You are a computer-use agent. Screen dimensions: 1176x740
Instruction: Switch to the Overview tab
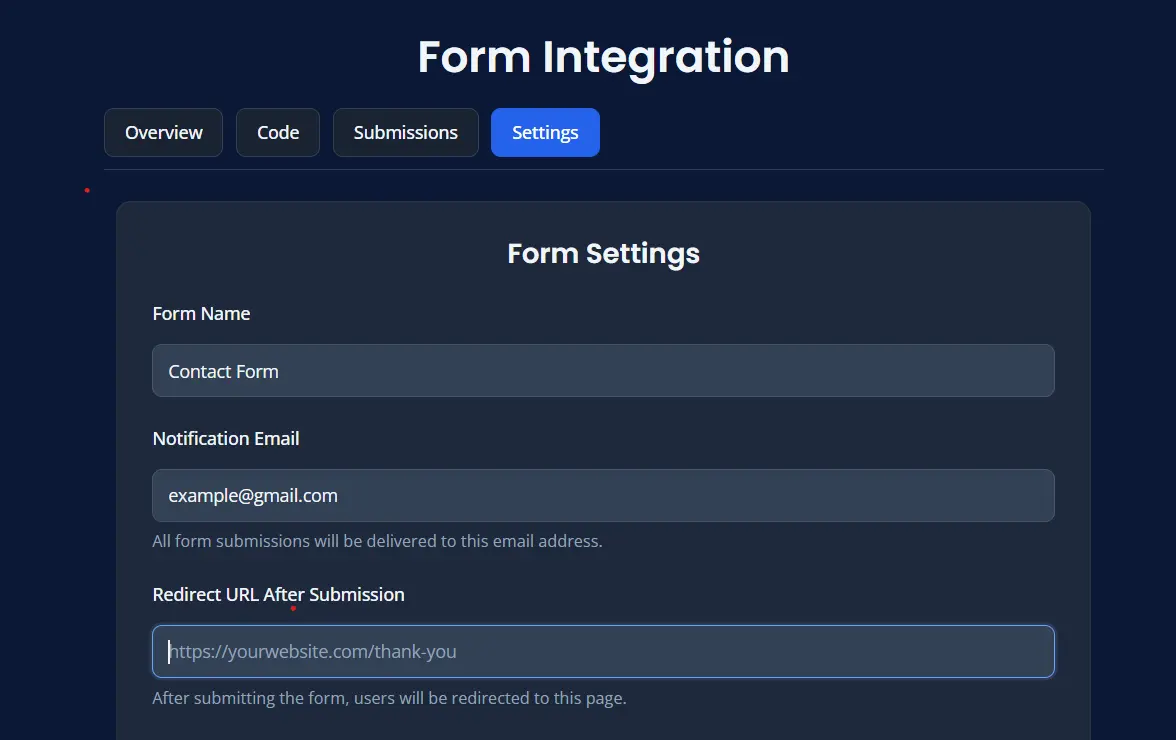[x=163, y=133]
